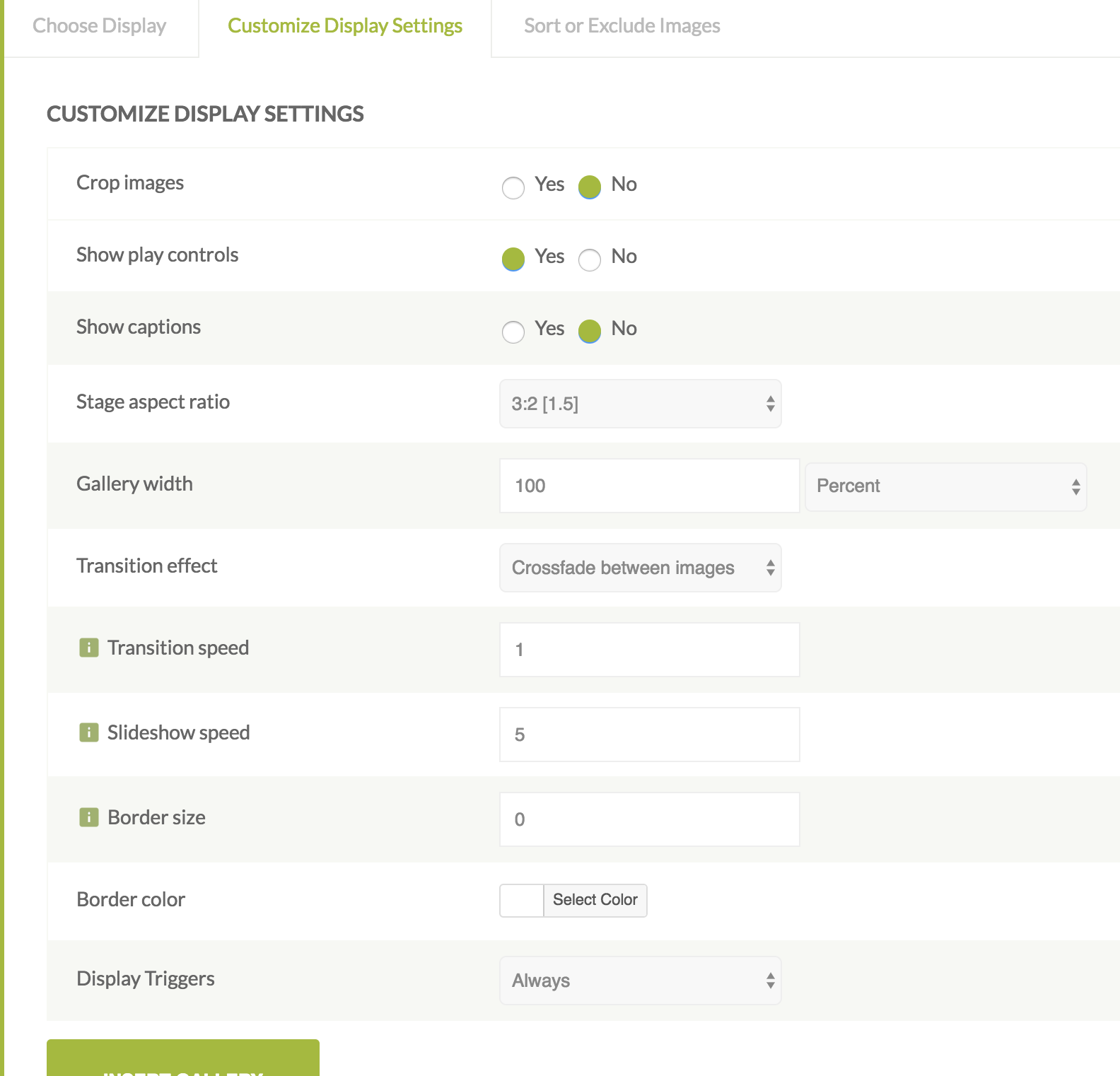Click the Border size info icon
1120x1076 pixels.
89,817
